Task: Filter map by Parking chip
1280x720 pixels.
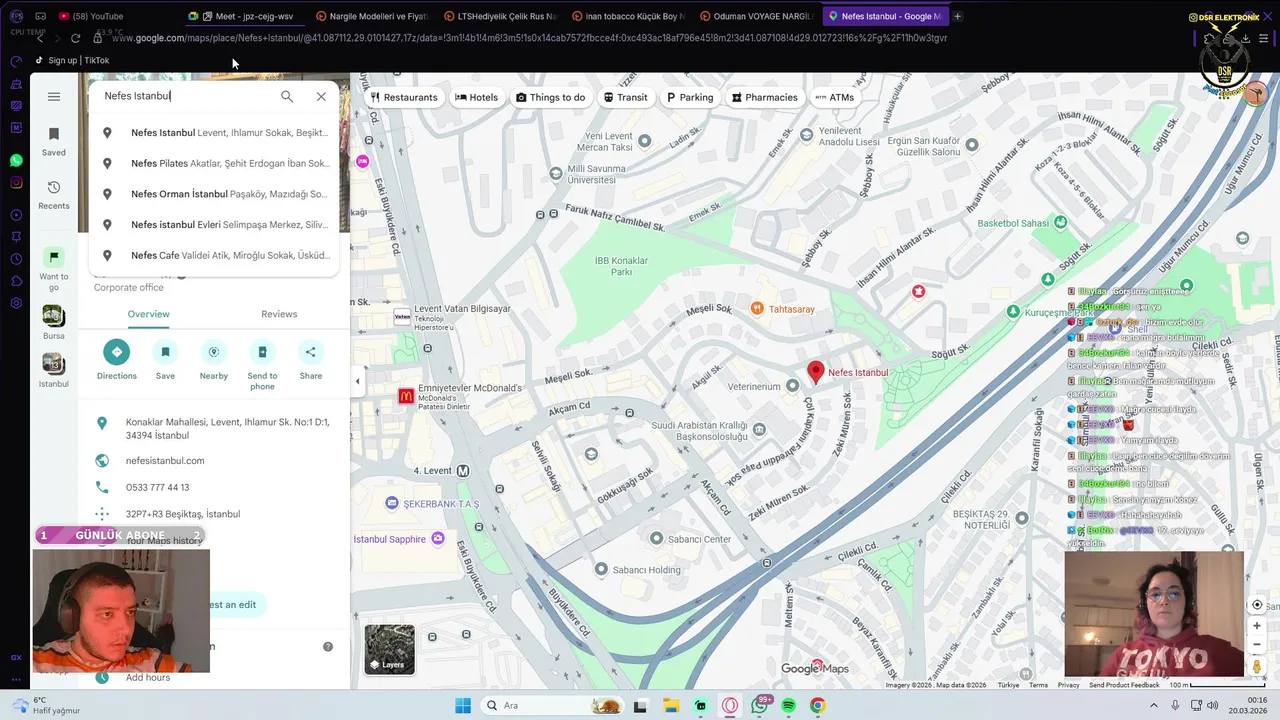Action: click(x=688, y=97)
